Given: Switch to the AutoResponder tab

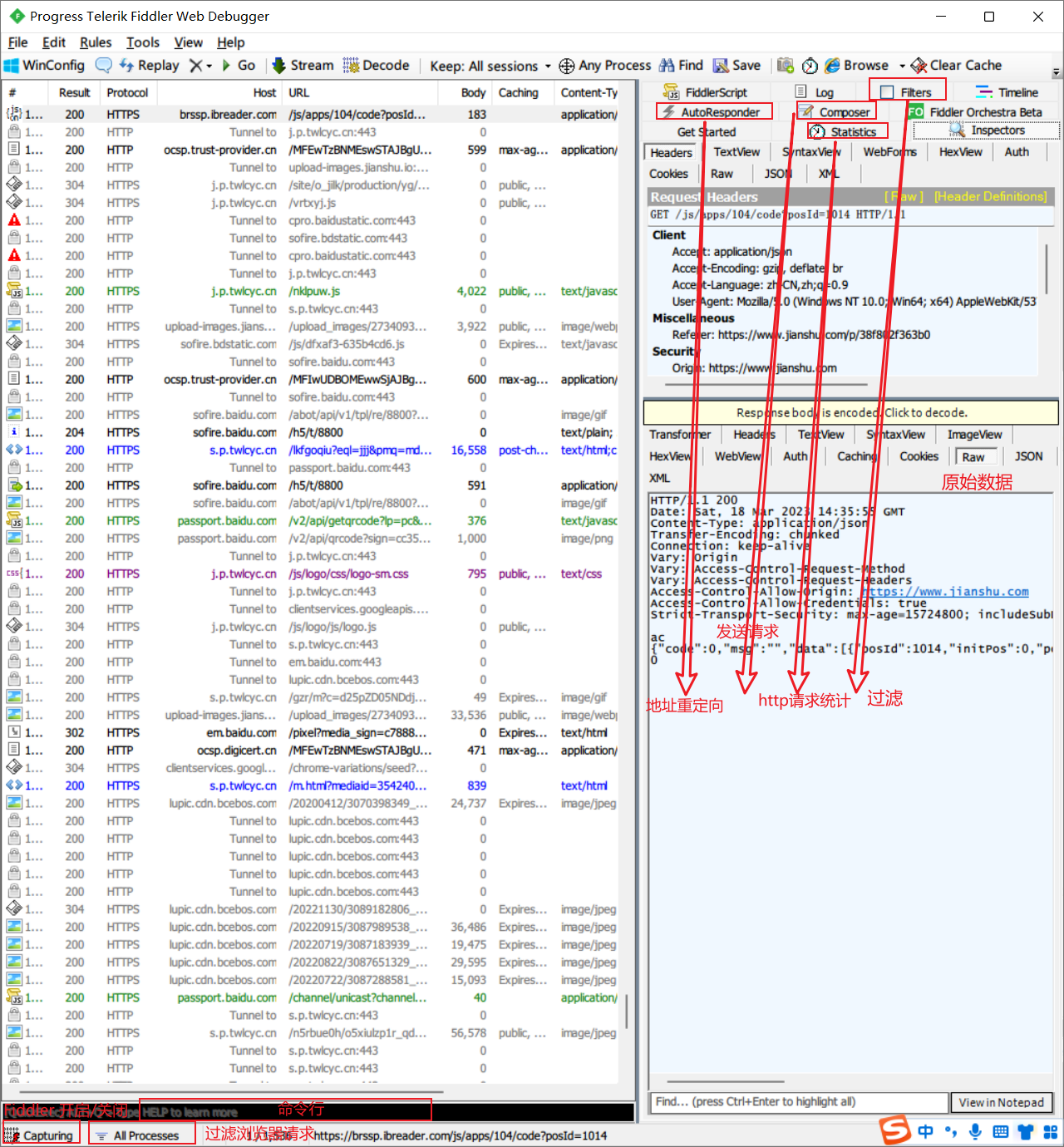Looking at the screenshot, I should tap(713, 112).
